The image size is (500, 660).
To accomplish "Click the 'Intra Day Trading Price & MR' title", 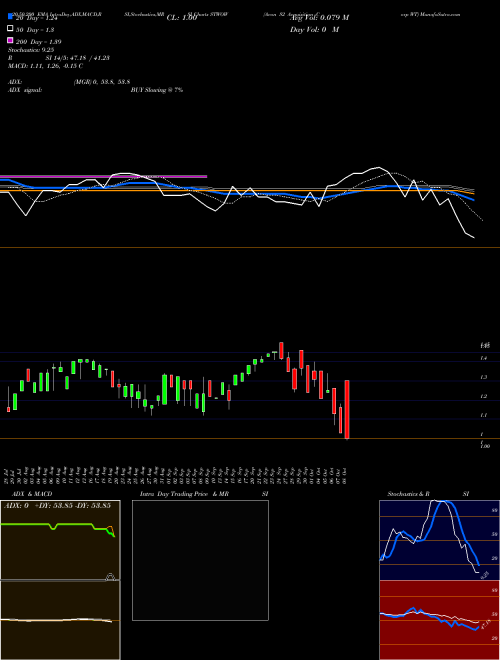I will coord(184,494).
